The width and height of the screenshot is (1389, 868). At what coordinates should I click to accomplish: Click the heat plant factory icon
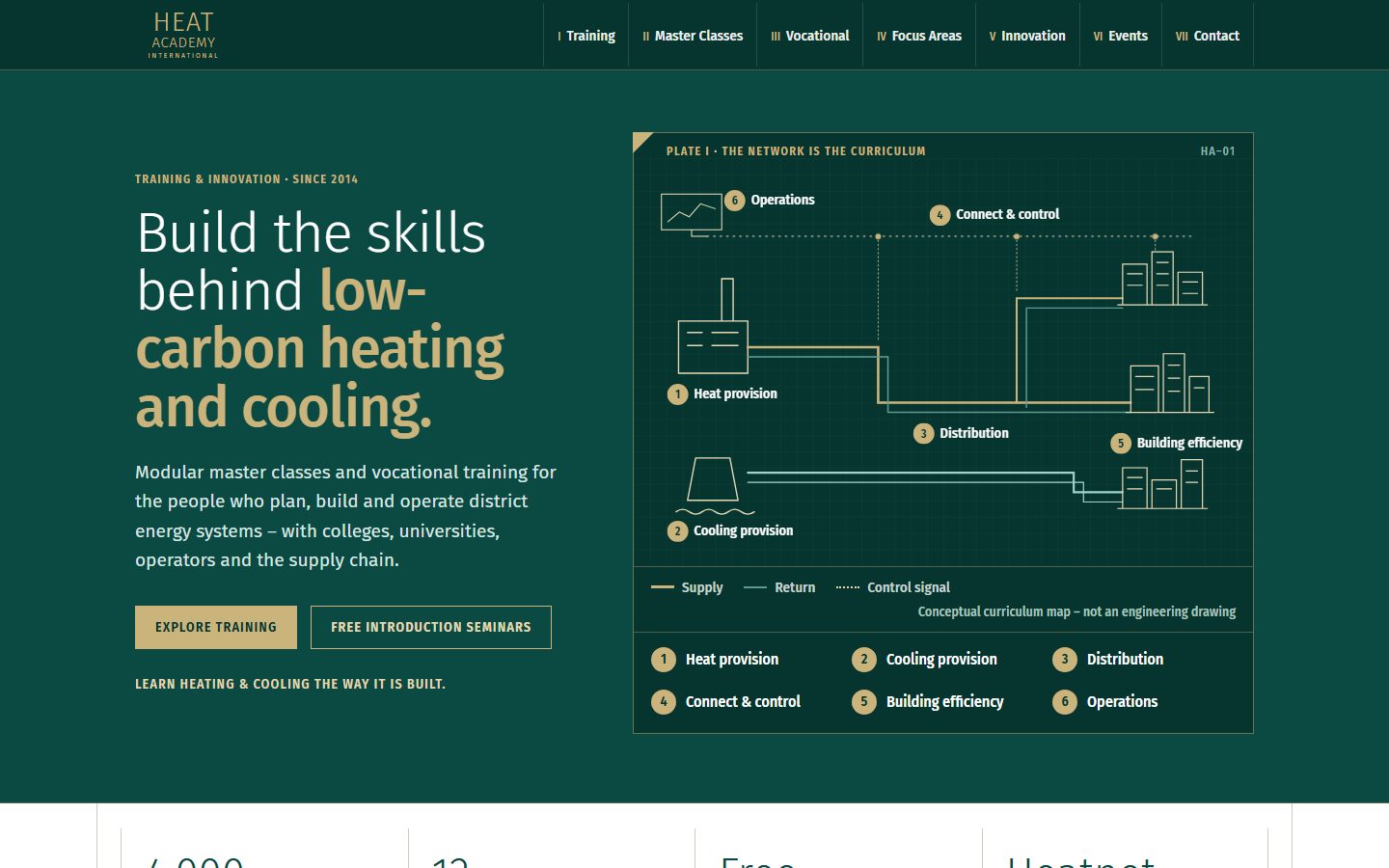(x=714, y=326)
